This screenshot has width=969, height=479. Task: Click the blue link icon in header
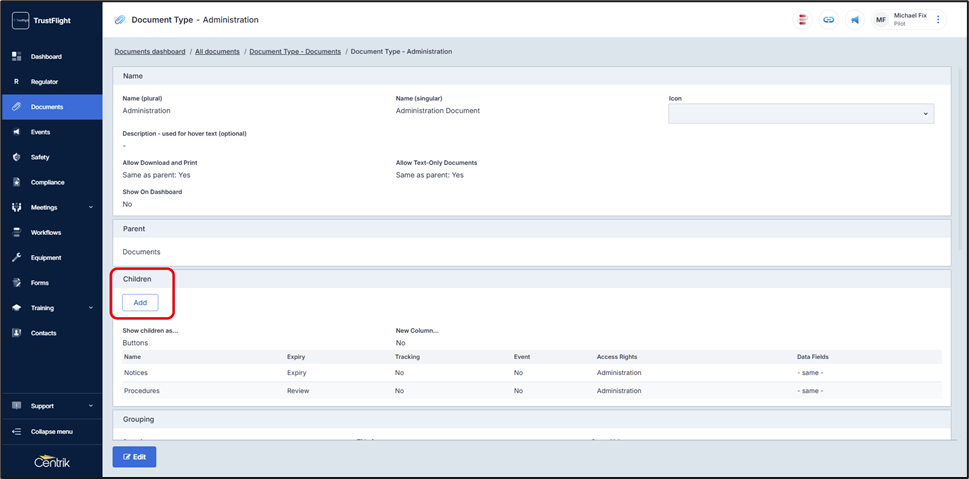click(829, 20)
